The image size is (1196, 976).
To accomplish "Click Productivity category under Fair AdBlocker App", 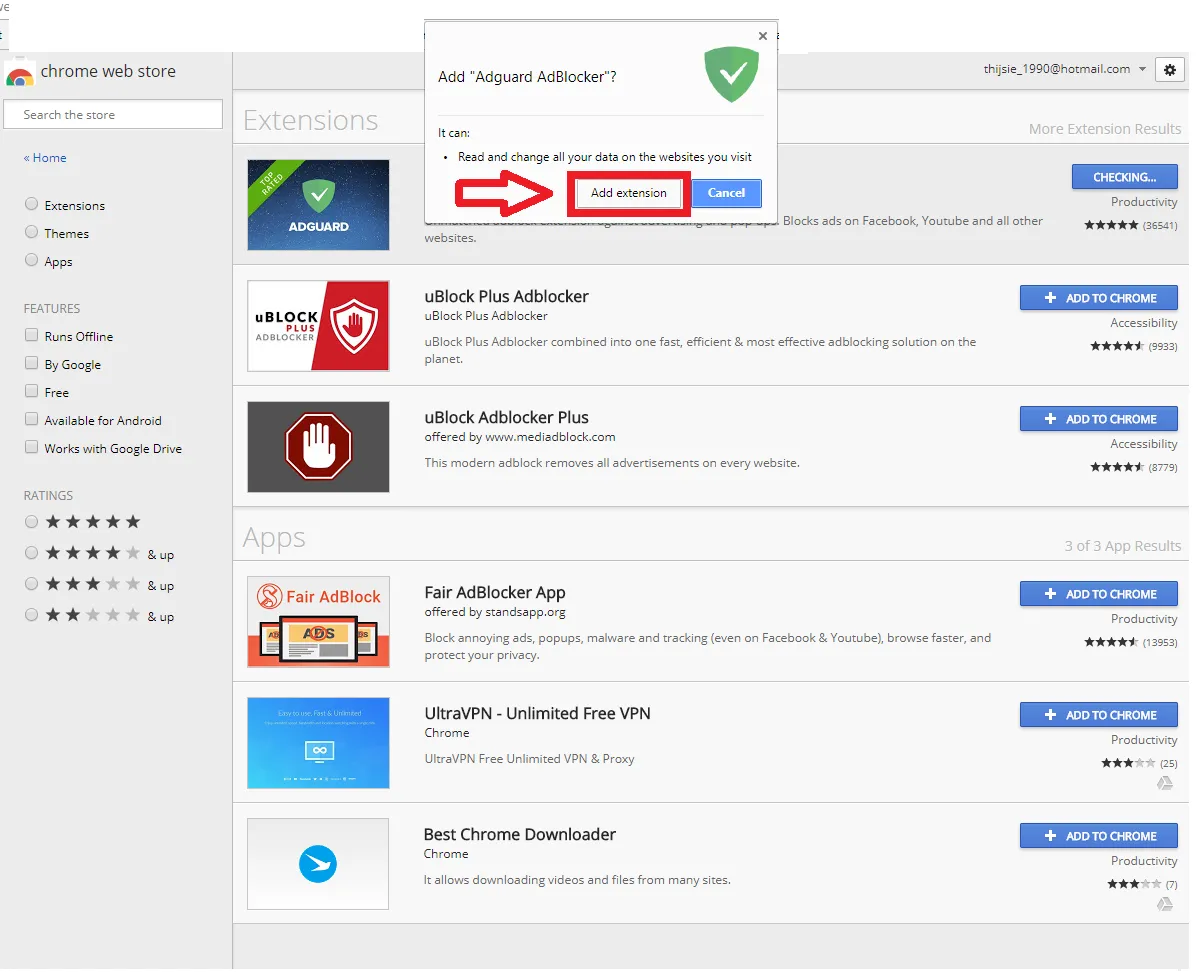I will click(x=1144, y=619).
